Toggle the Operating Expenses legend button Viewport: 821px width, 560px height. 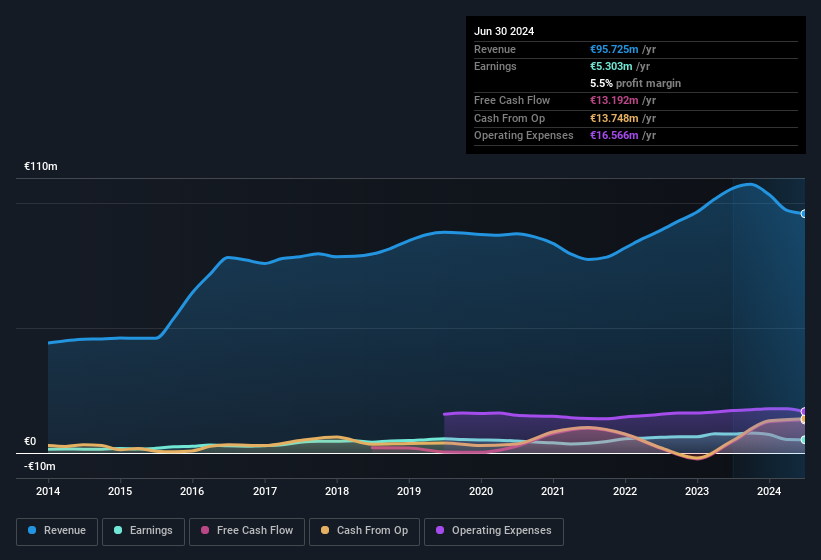point(493,531)
